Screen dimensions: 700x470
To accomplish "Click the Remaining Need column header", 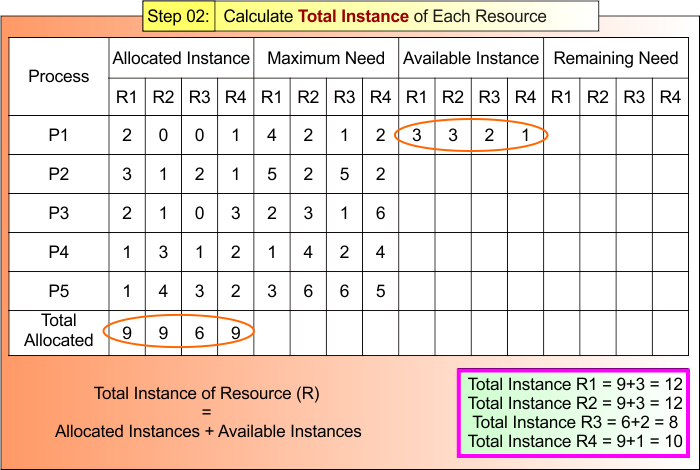I will (x=615, y=59).
